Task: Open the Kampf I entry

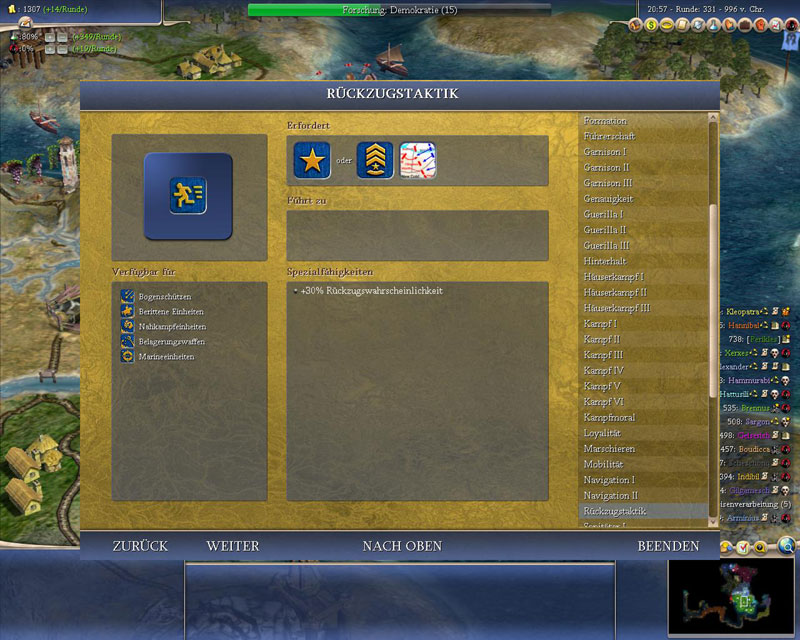Action: coord(643,324)
